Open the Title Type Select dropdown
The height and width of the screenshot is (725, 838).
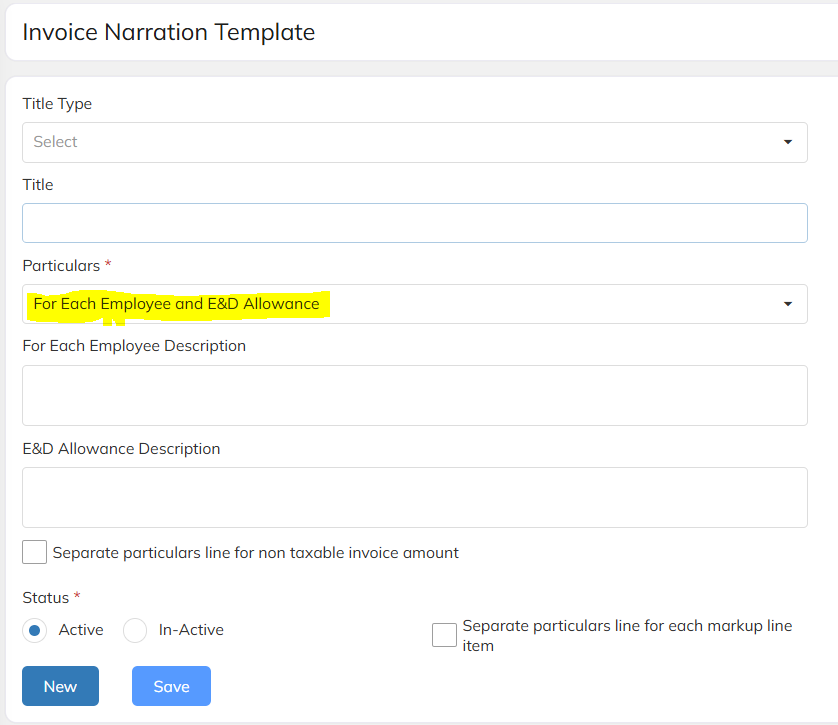click(x=415, y=143)
